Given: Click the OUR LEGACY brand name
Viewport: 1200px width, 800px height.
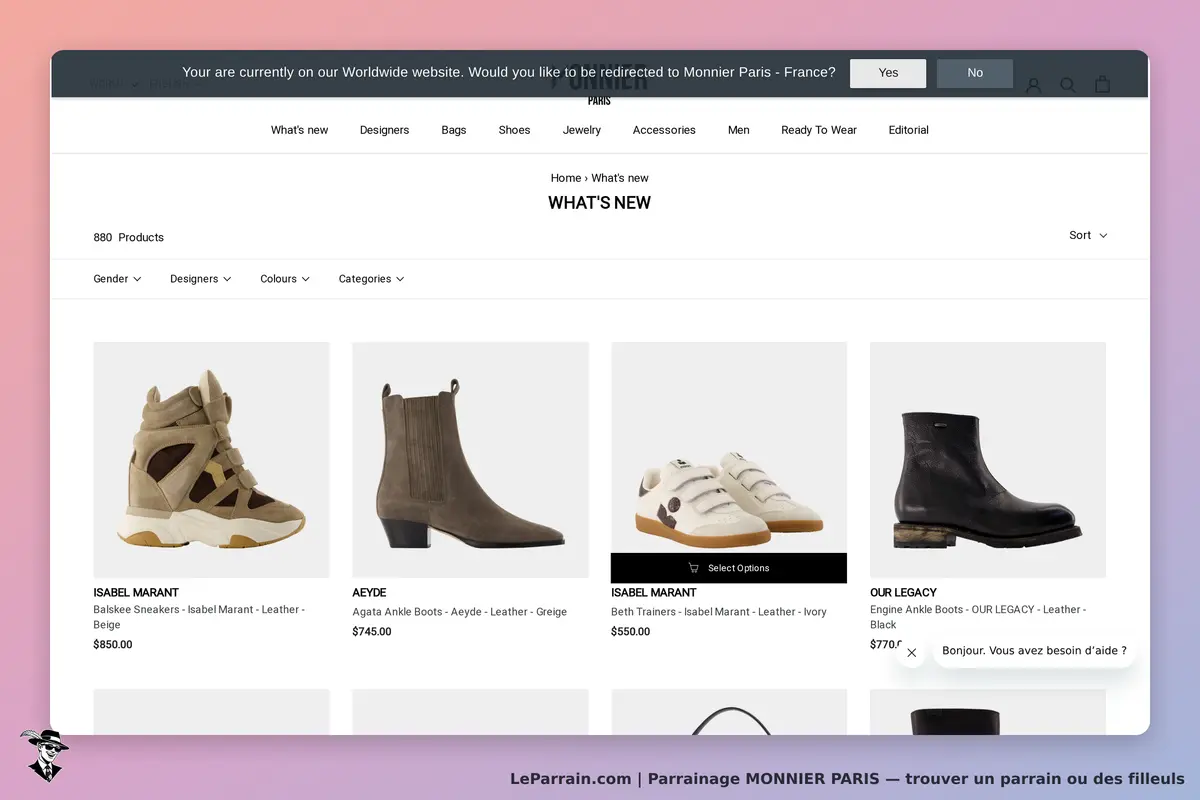Looking at the screenshot, I should click(903, 593).
